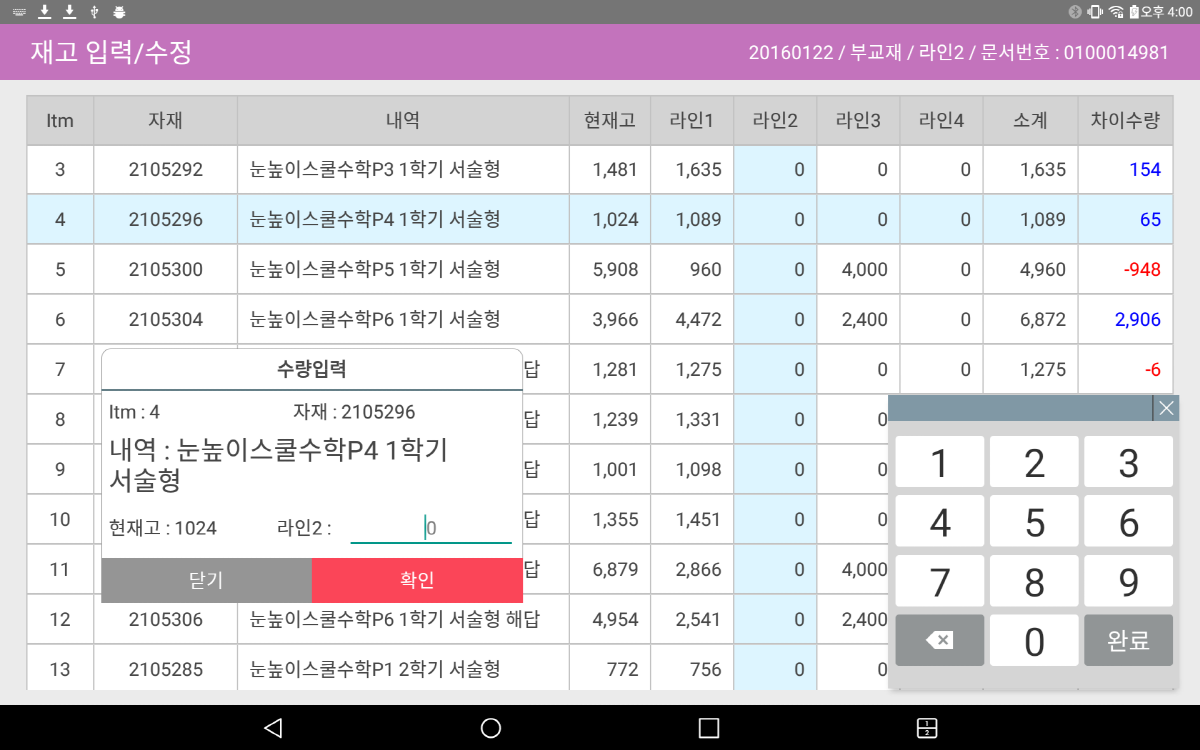Close the numeric keypad with X

pos(1167,408)
